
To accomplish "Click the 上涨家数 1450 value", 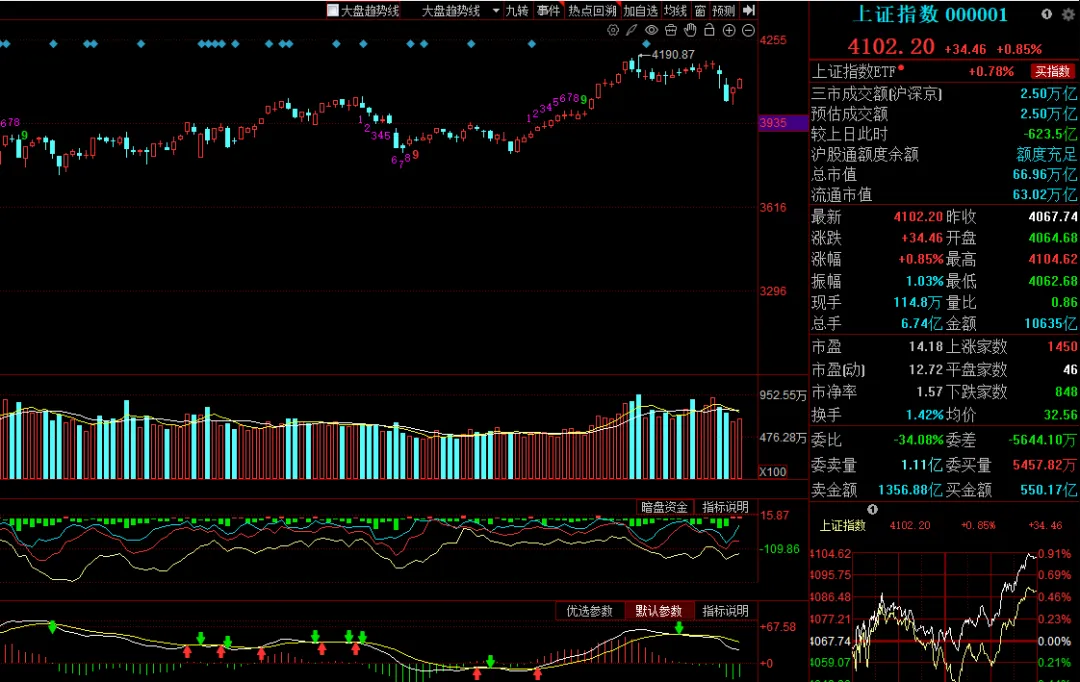I will [x=1062, y=347].
